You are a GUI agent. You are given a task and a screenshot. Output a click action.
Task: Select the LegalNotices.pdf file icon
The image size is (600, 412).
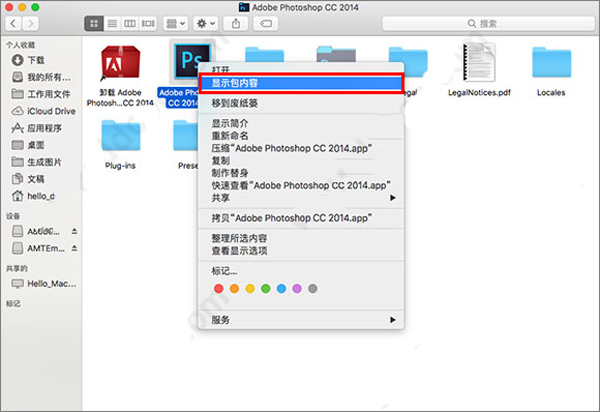[479, 62]
